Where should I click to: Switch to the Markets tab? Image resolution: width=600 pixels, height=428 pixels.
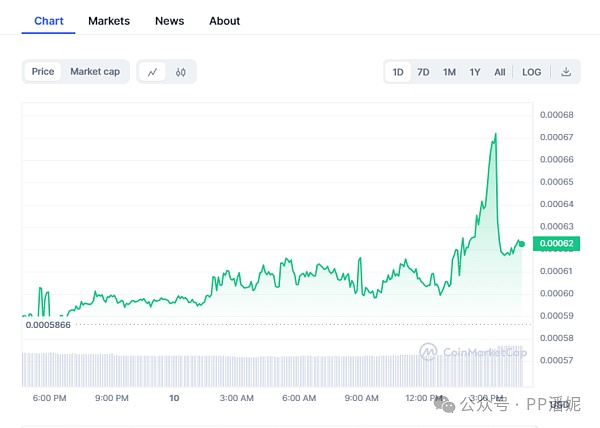[109, 20]
